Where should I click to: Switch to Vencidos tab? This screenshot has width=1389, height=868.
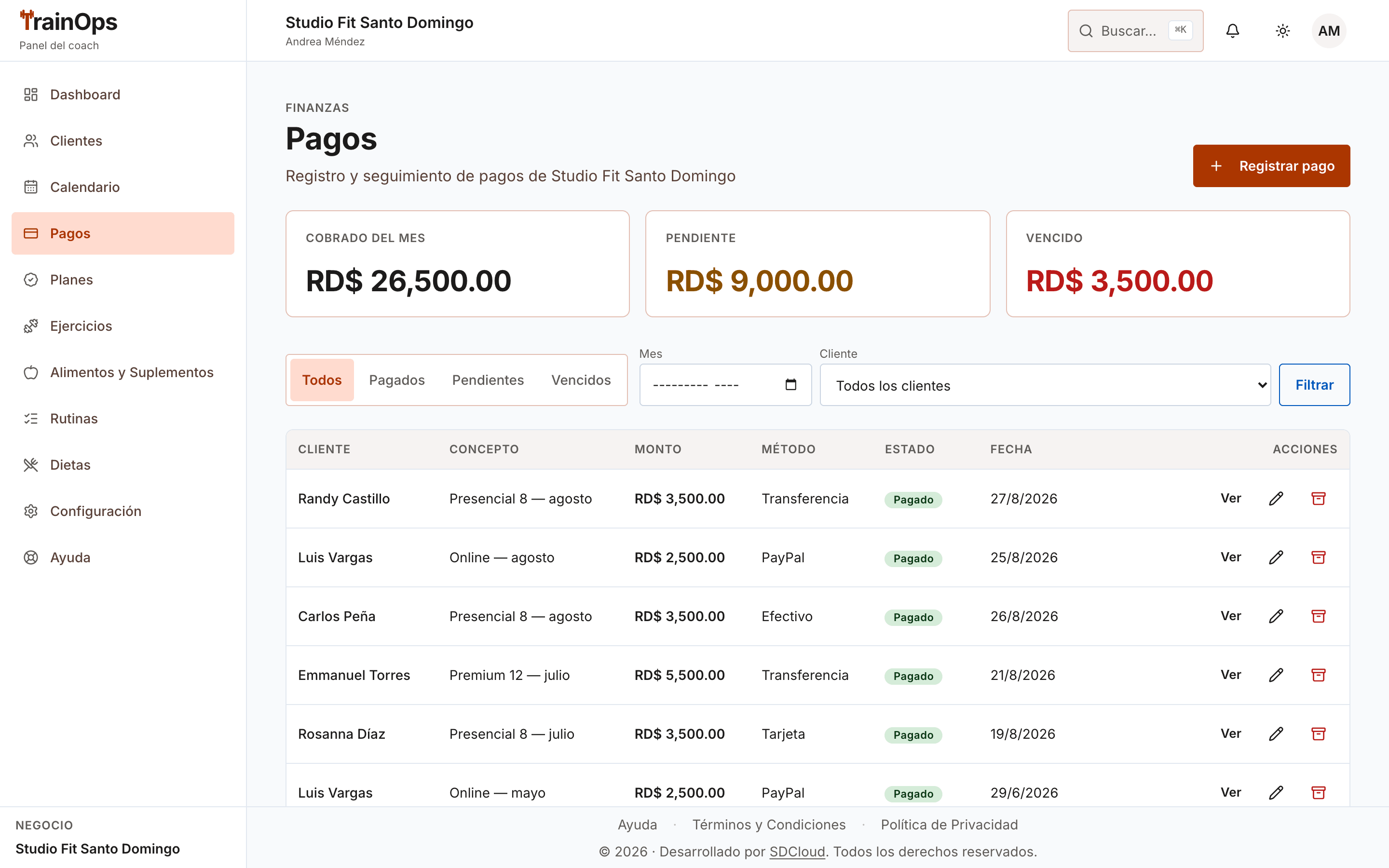click(x=581, y=380)
